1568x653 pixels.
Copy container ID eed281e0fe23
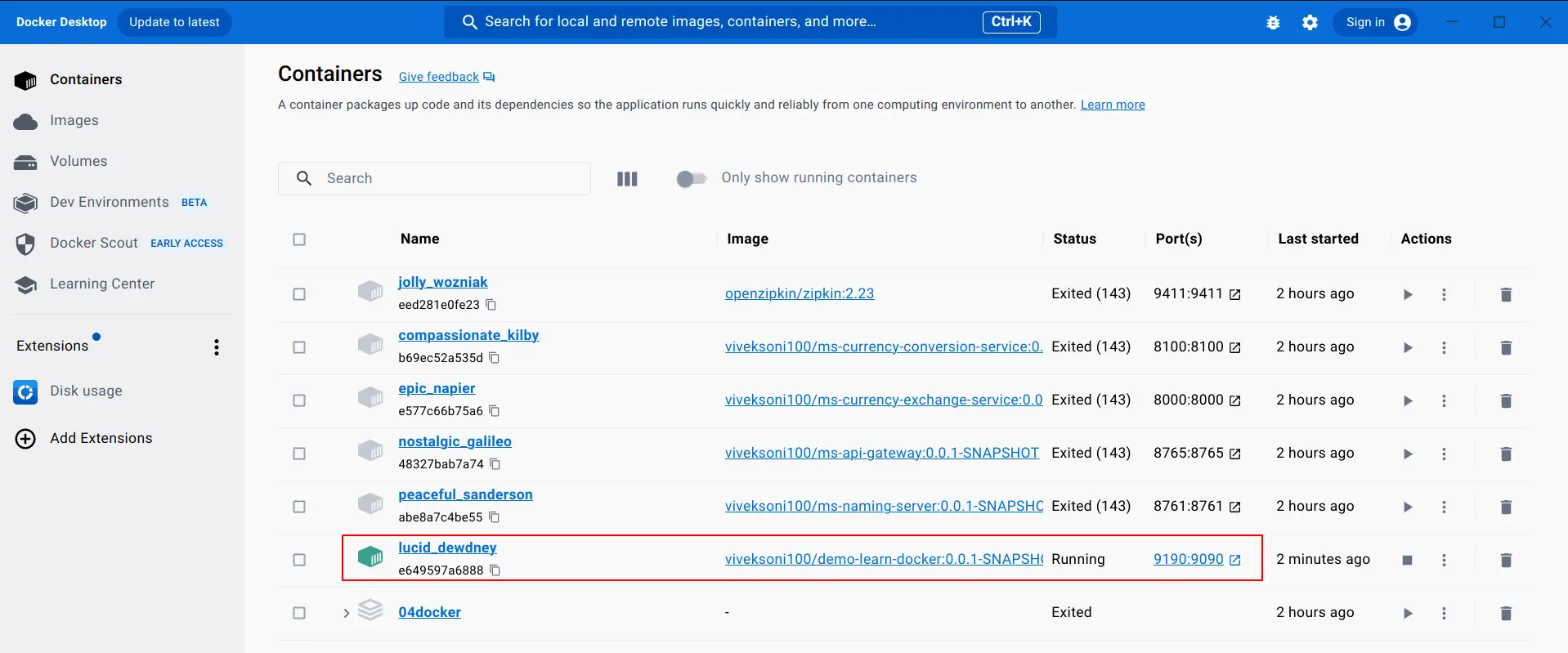point(491,305)
